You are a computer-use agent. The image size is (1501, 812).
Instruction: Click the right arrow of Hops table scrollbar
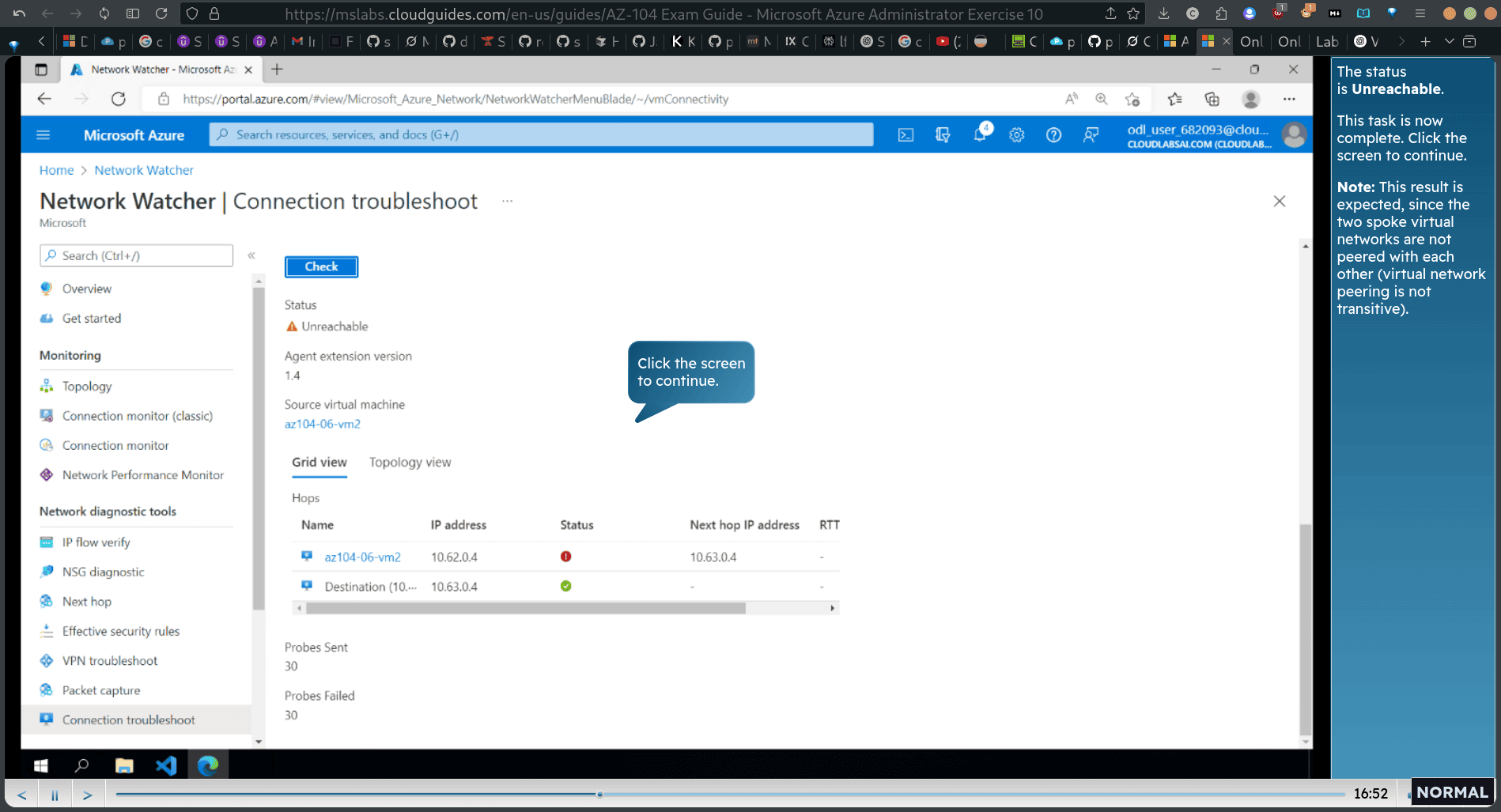click(x=832, y=608)
